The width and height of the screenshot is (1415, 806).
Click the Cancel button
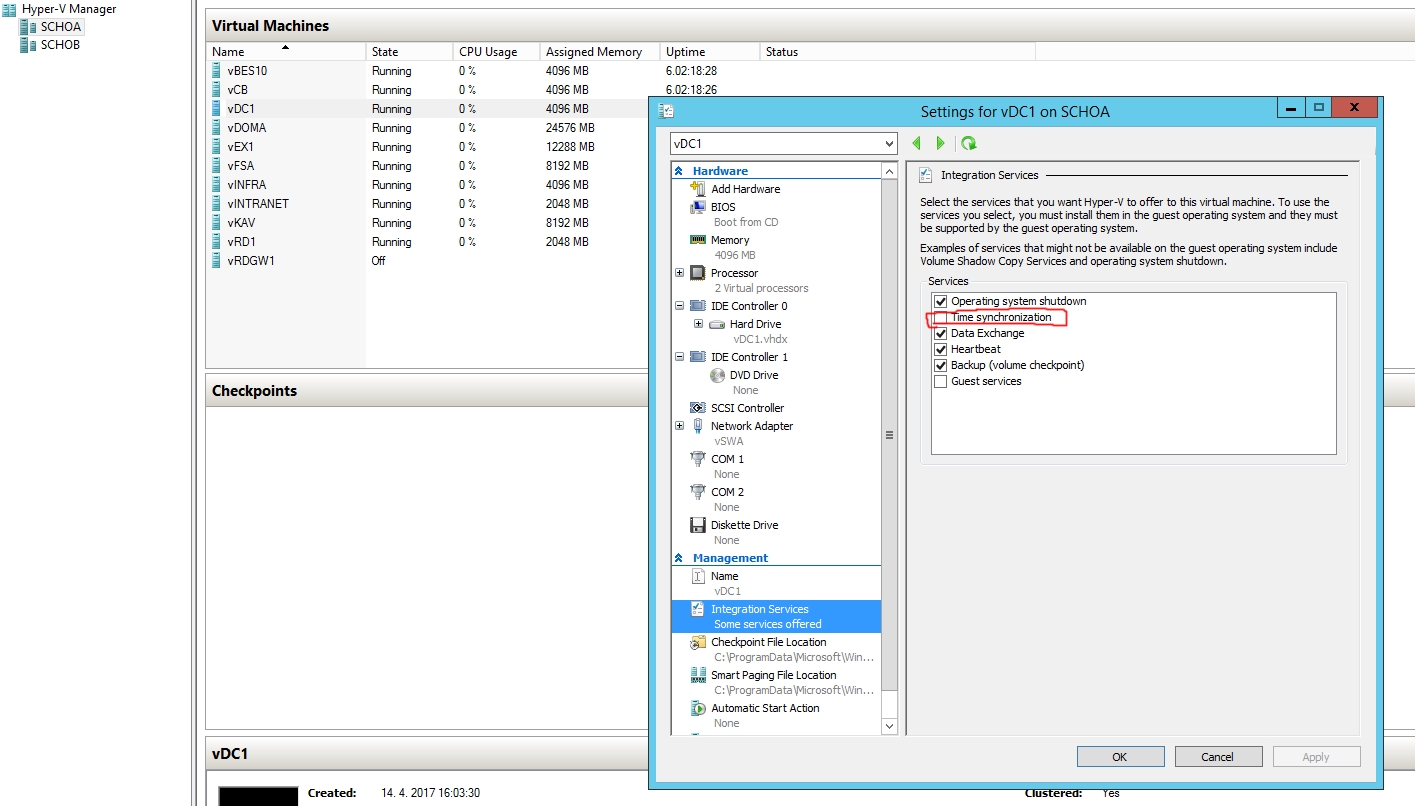click(1218, 757)
